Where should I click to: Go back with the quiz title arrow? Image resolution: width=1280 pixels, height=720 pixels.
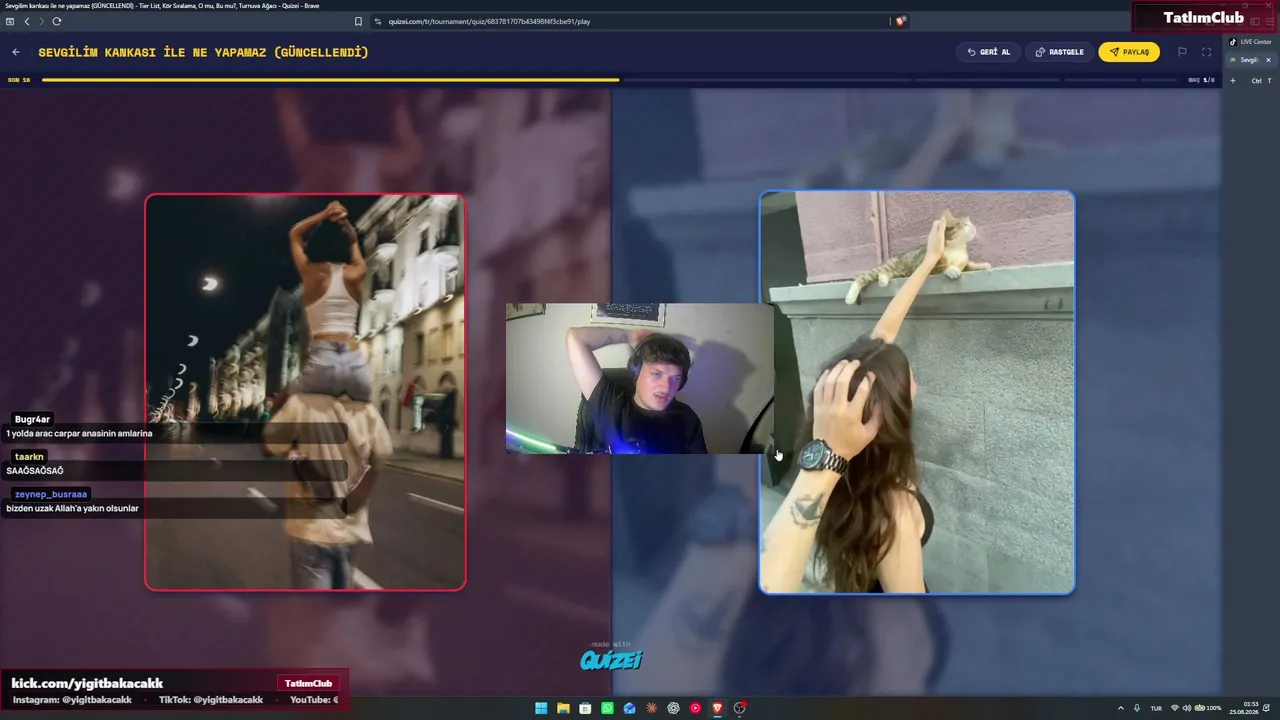pyautogui.click(x=16, y=52)
